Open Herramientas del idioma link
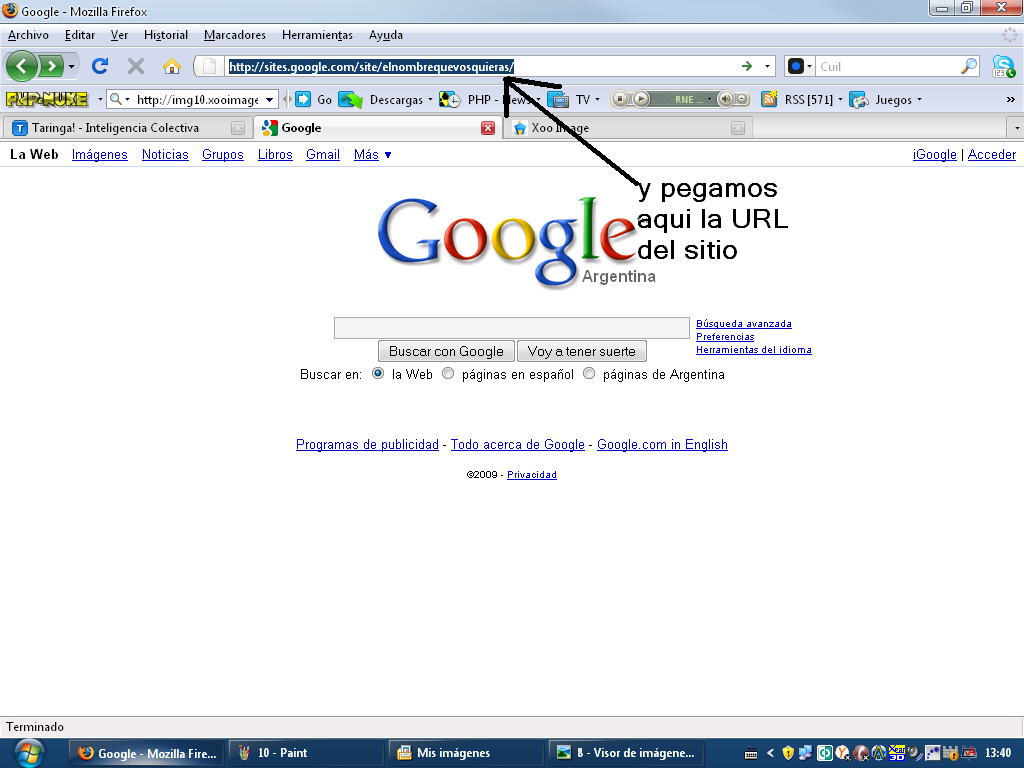The width and height of the screenshot is (1024, 768). 754,350
